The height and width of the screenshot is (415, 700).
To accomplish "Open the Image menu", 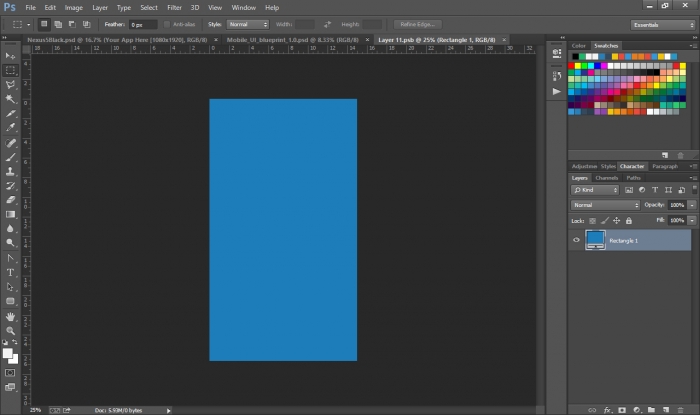I will coord(74,8).
